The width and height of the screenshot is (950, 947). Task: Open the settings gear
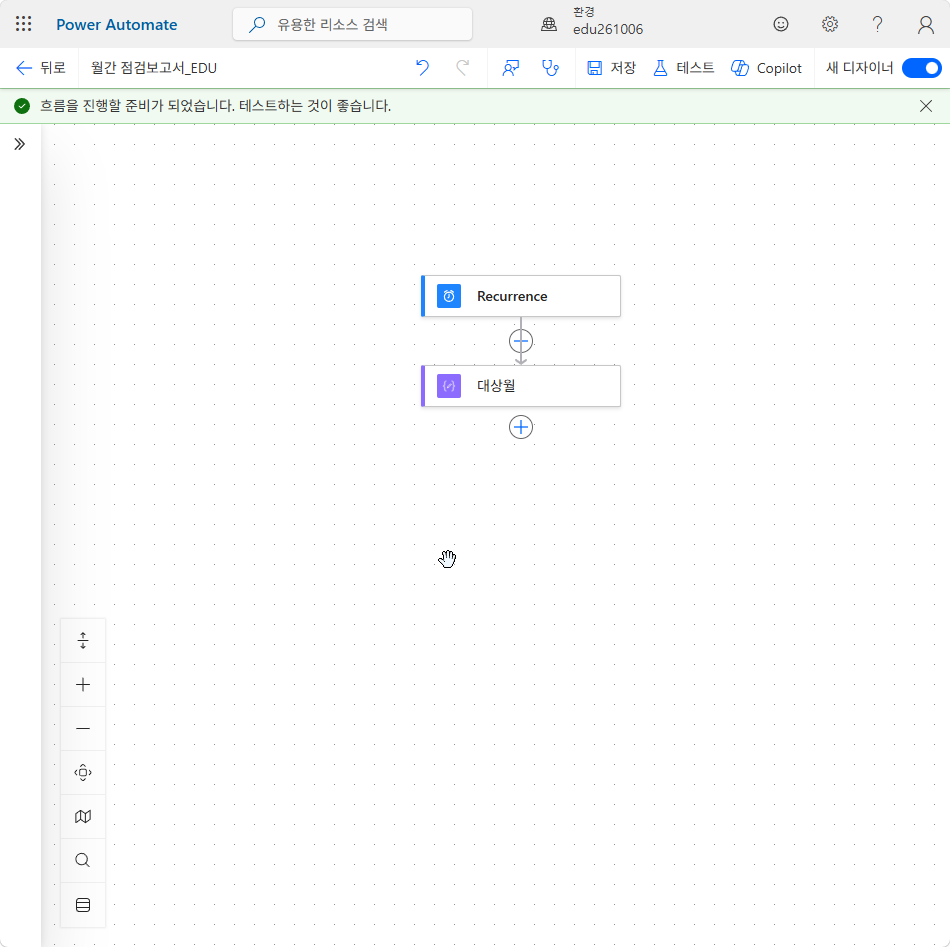click(x=829, y=24)
